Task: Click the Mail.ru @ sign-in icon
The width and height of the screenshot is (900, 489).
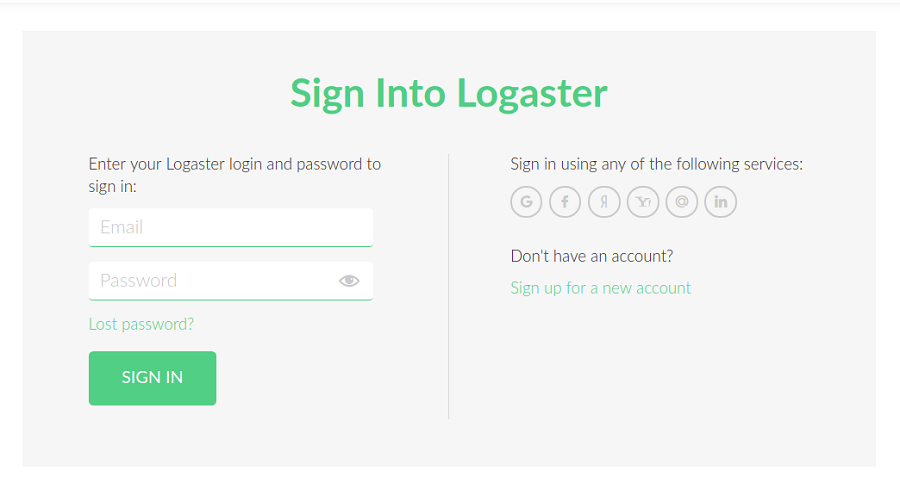Action: (682, 202)
